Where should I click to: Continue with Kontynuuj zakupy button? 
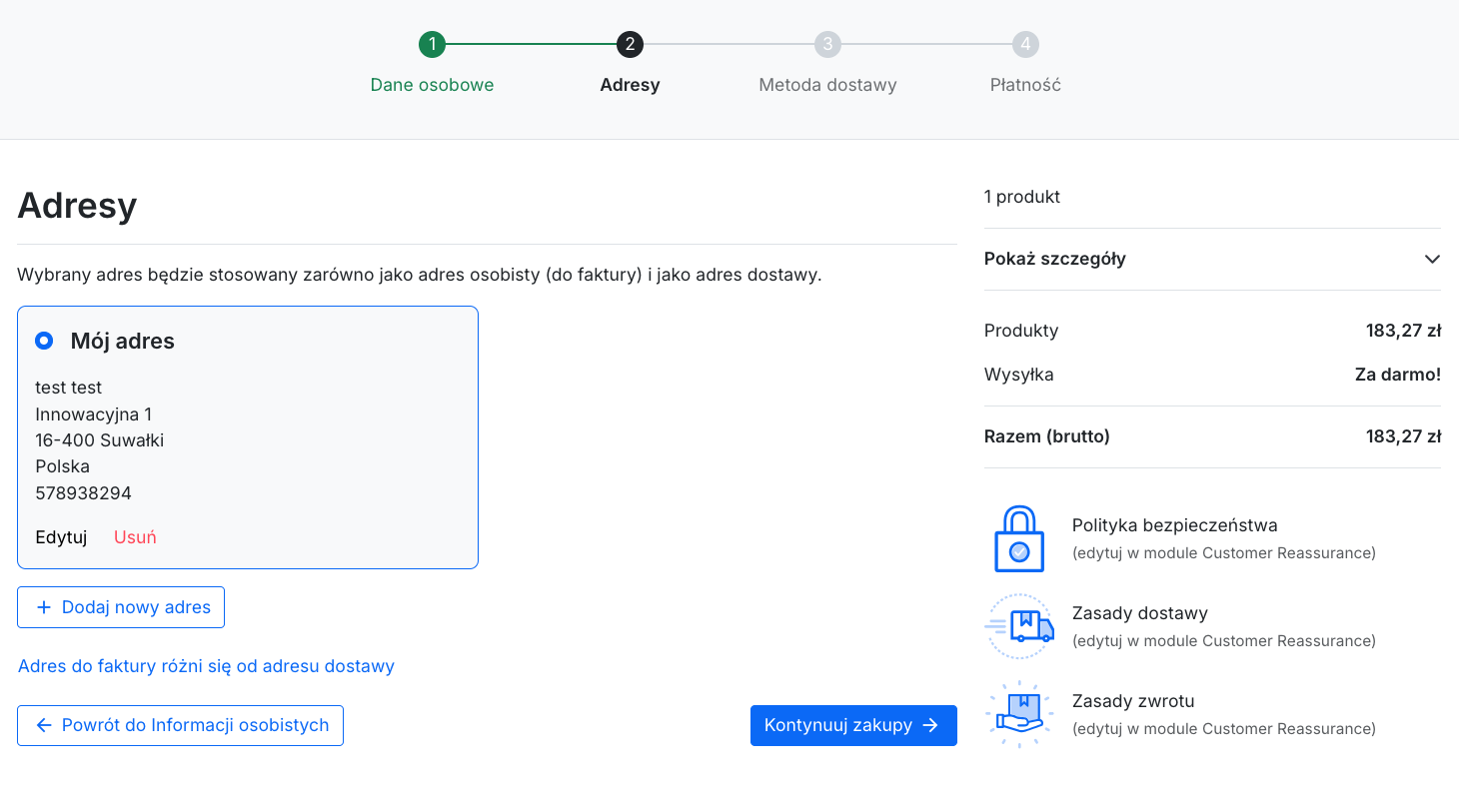tap(853, 725)
